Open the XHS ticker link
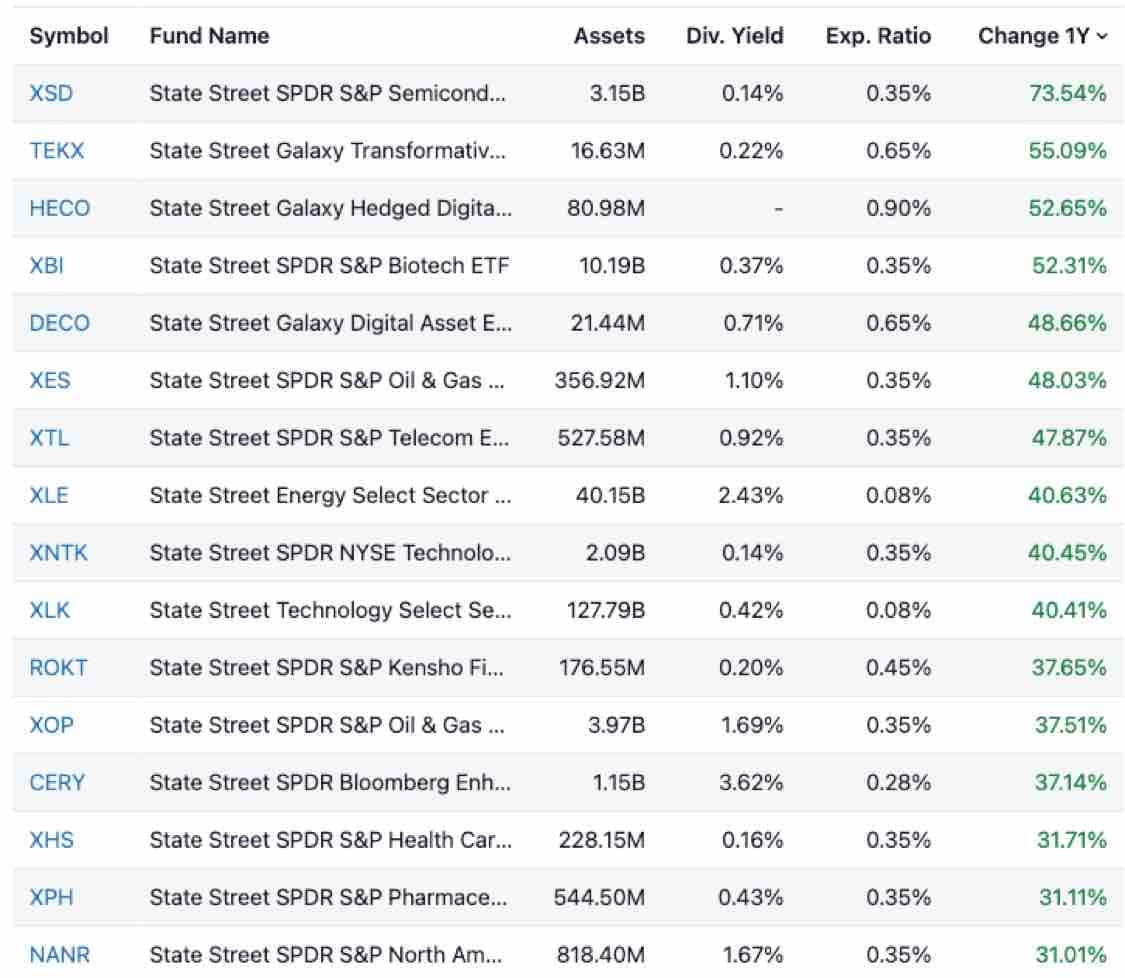This screenshot has width=1125, height=978. [52, 840]
